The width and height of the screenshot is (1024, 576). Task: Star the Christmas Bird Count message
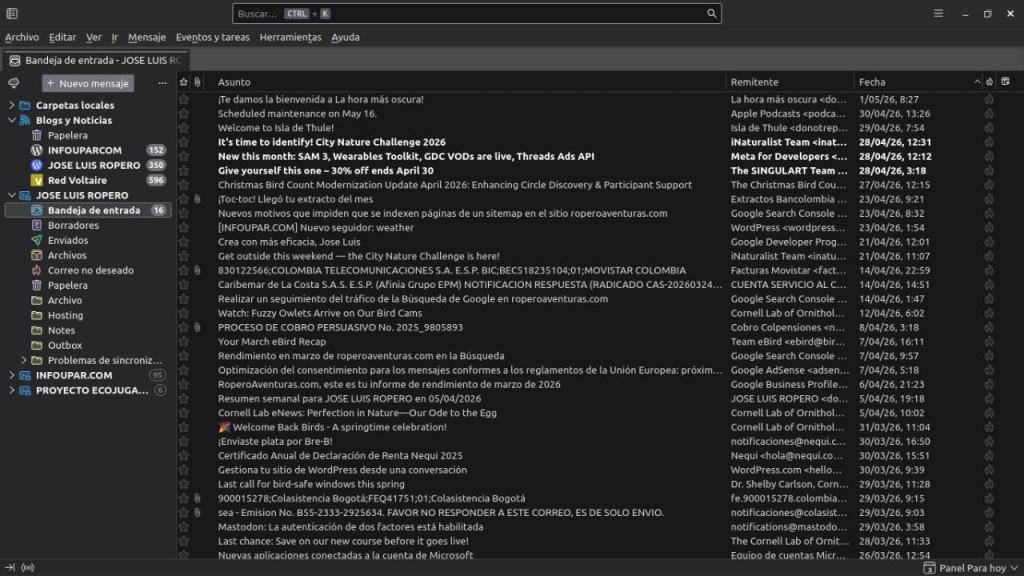click(184, 185)
